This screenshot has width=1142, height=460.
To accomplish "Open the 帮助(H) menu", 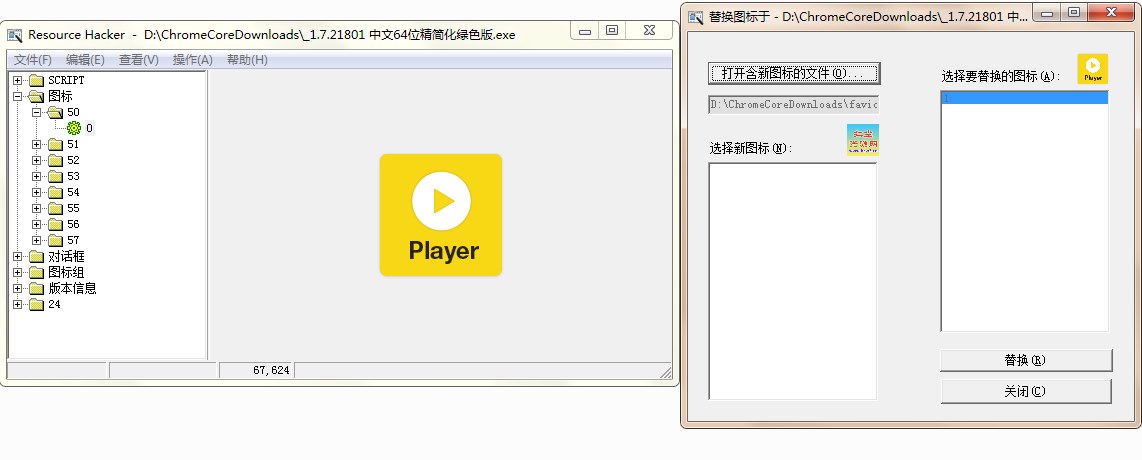I will pos(247,60).
